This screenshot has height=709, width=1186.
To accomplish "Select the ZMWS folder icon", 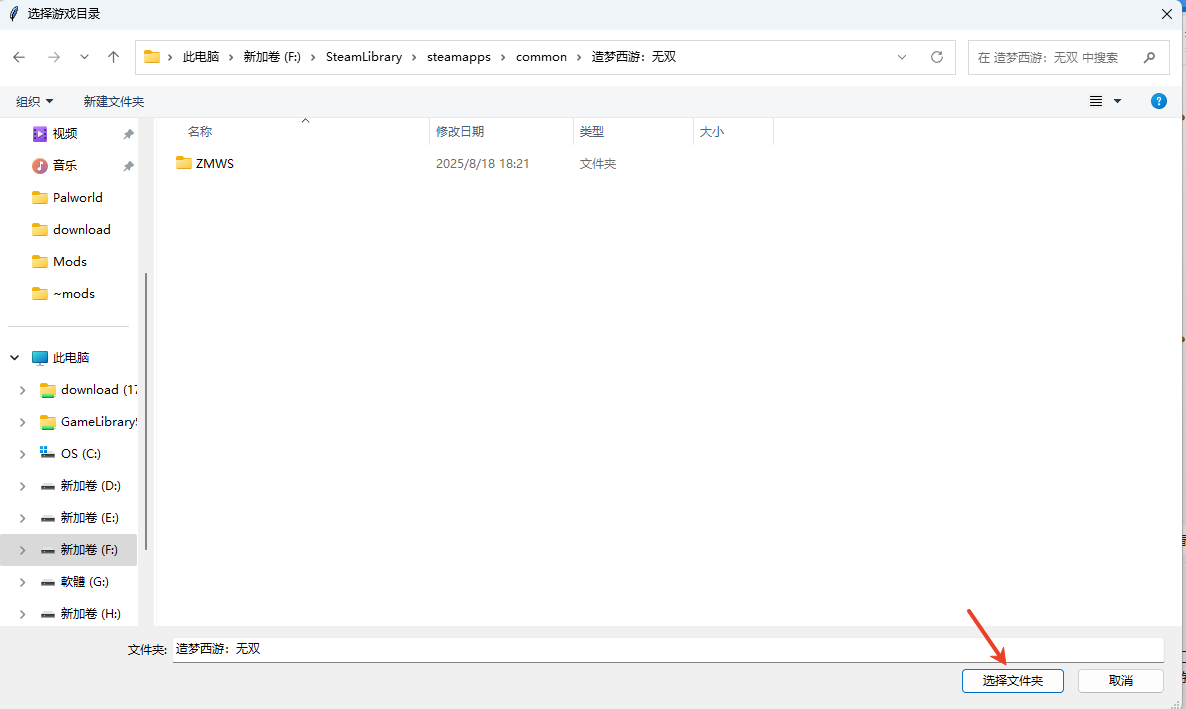I will tap(183, 163).
